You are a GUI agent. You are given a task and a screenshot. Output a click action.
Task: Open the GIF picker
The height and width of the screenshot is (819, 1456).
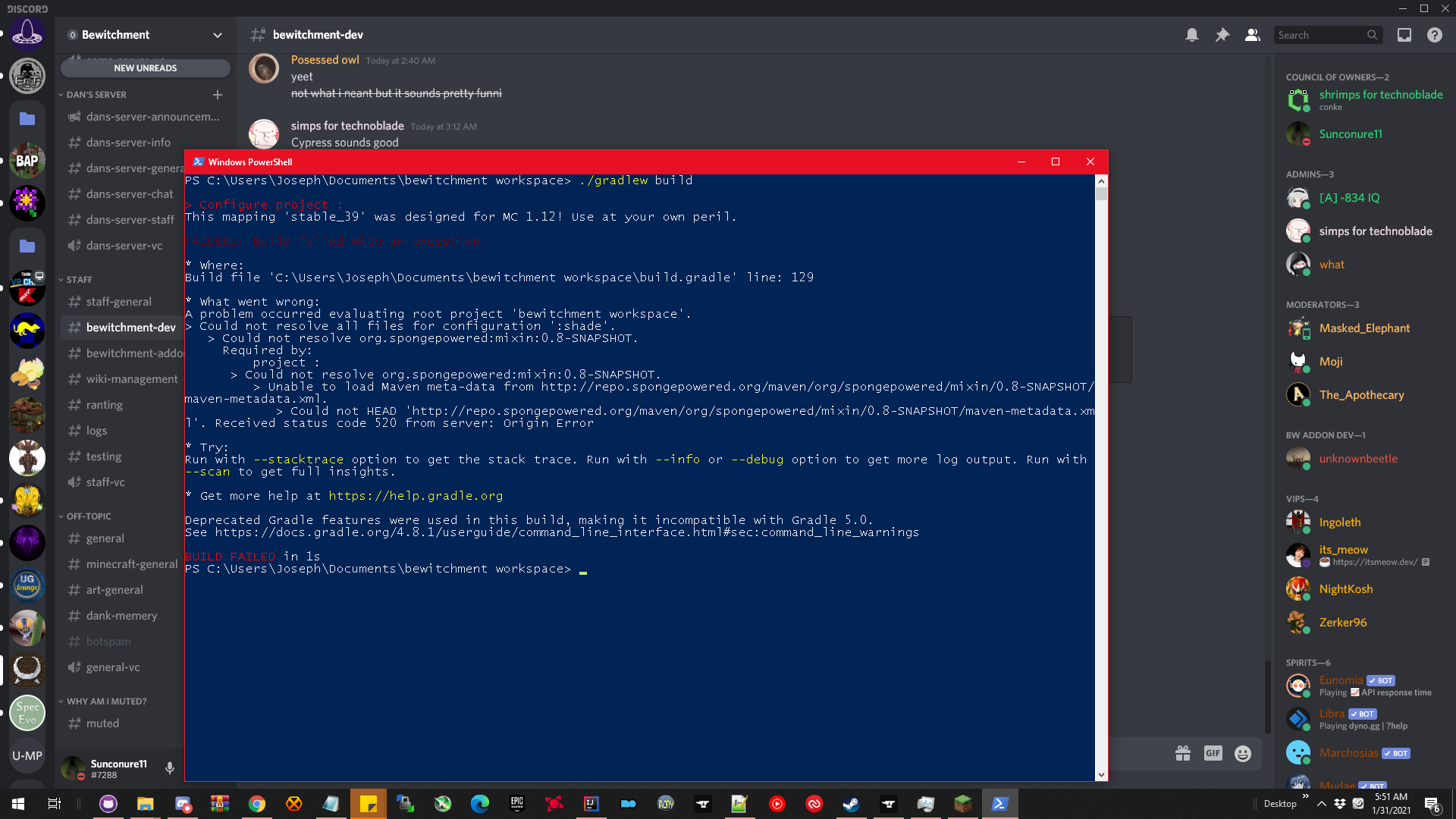[1213, 753]
